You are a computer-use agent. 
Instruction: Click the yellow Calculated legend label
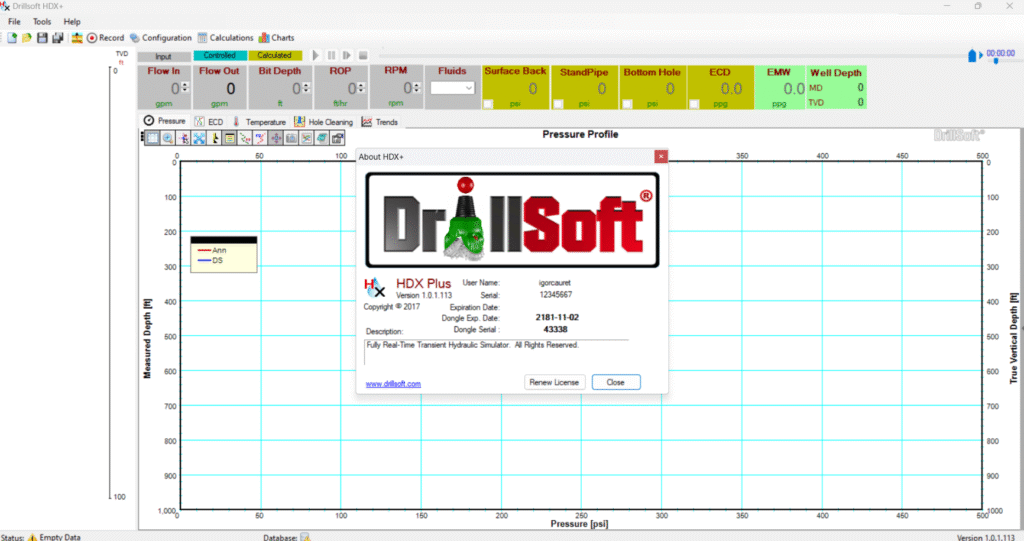click(275, 56)
